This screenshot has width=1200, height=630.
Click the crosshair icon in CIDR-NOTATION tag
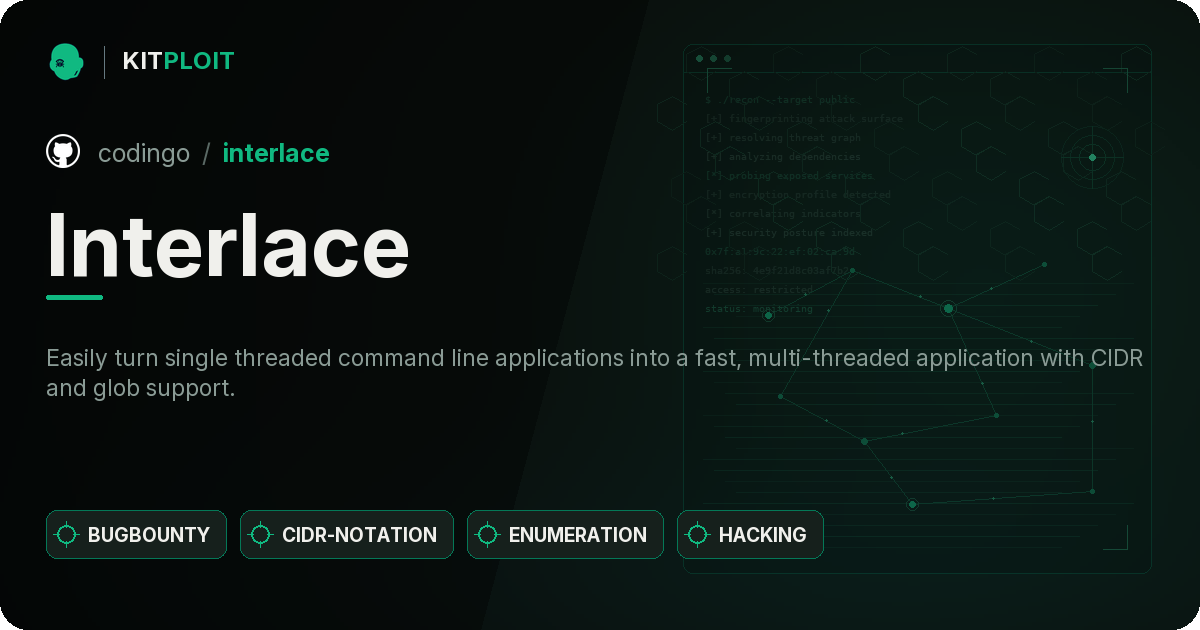[x=261, y=535]
